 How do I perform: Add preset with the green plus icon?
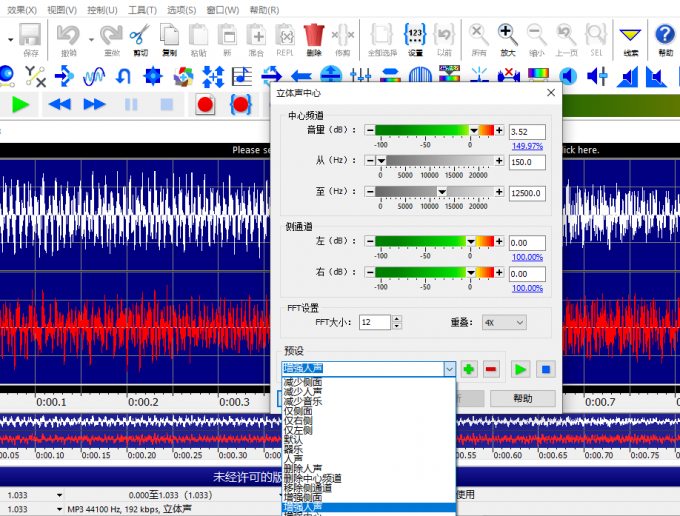[468, 369]
